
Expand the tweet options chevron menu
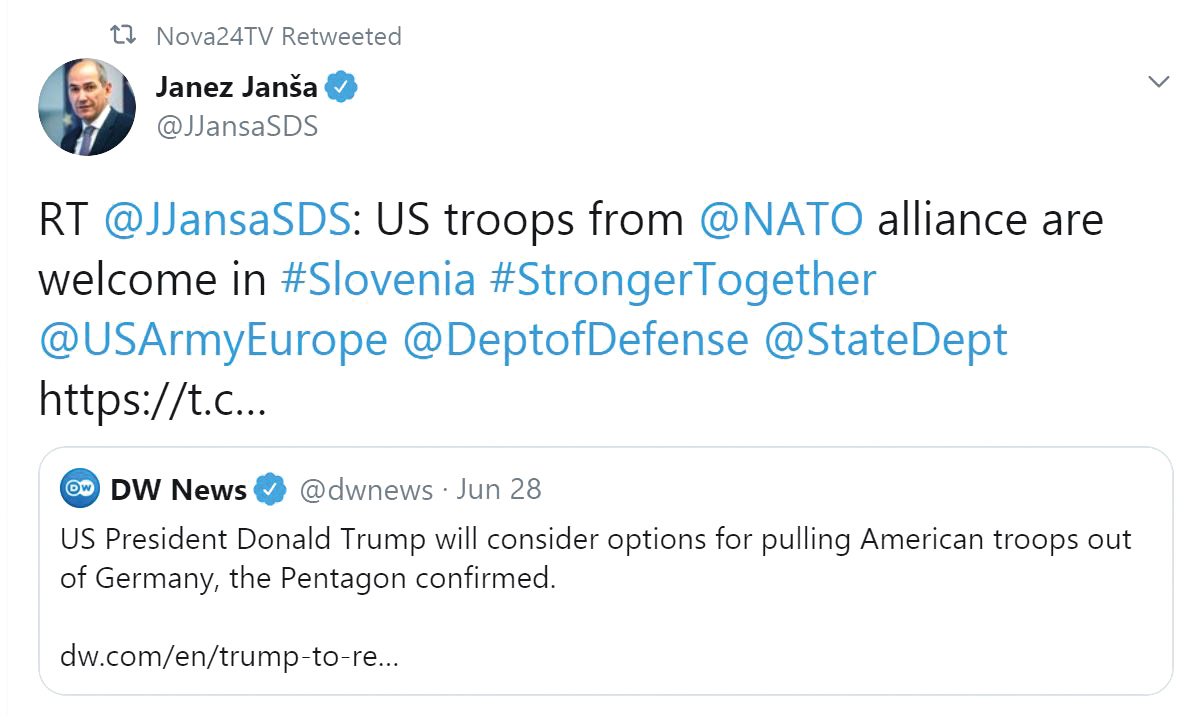pyautogui.click(x=1159, y=82)
